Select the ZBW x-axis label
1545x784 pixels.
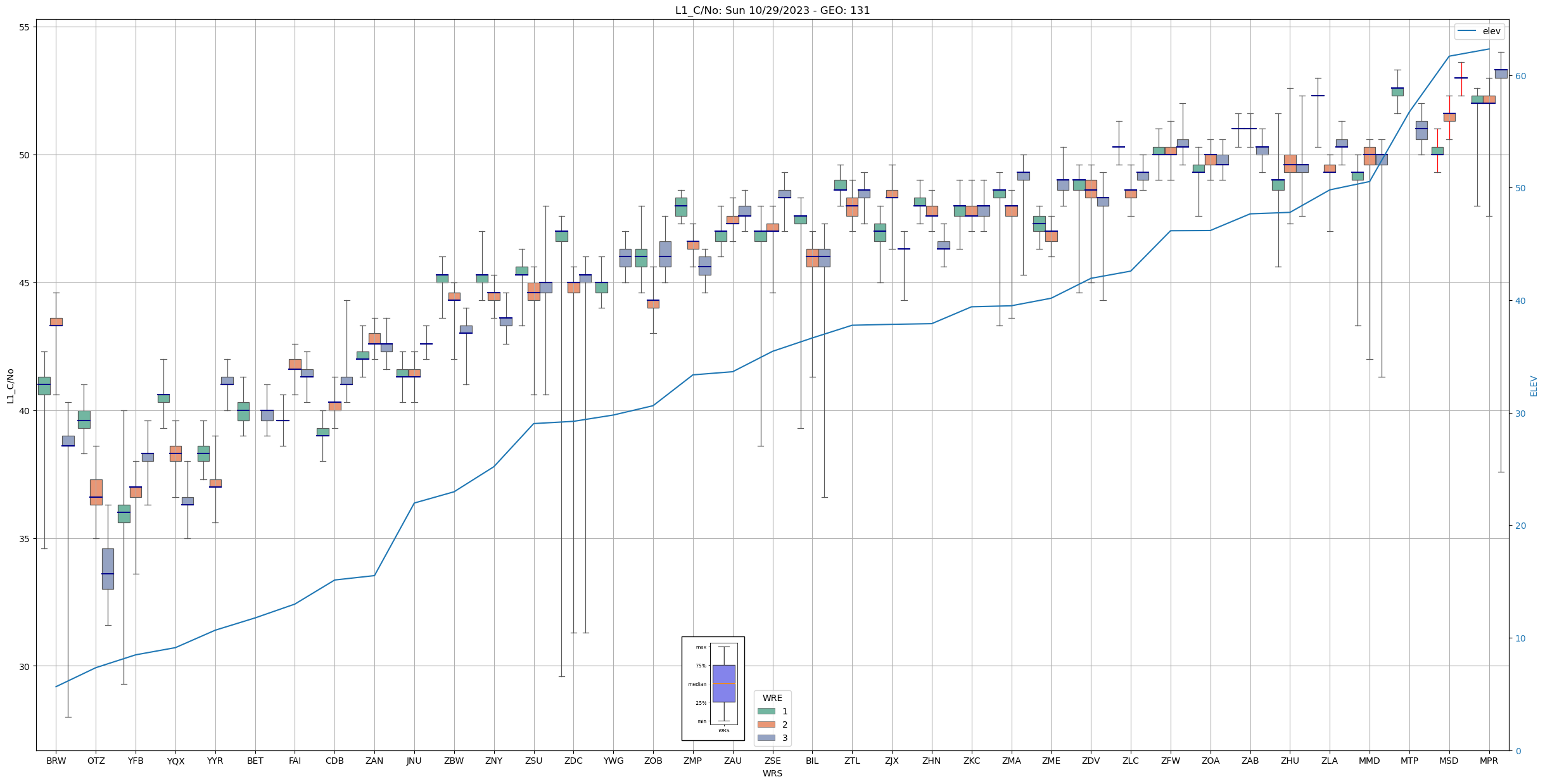[x=454, y=761]
